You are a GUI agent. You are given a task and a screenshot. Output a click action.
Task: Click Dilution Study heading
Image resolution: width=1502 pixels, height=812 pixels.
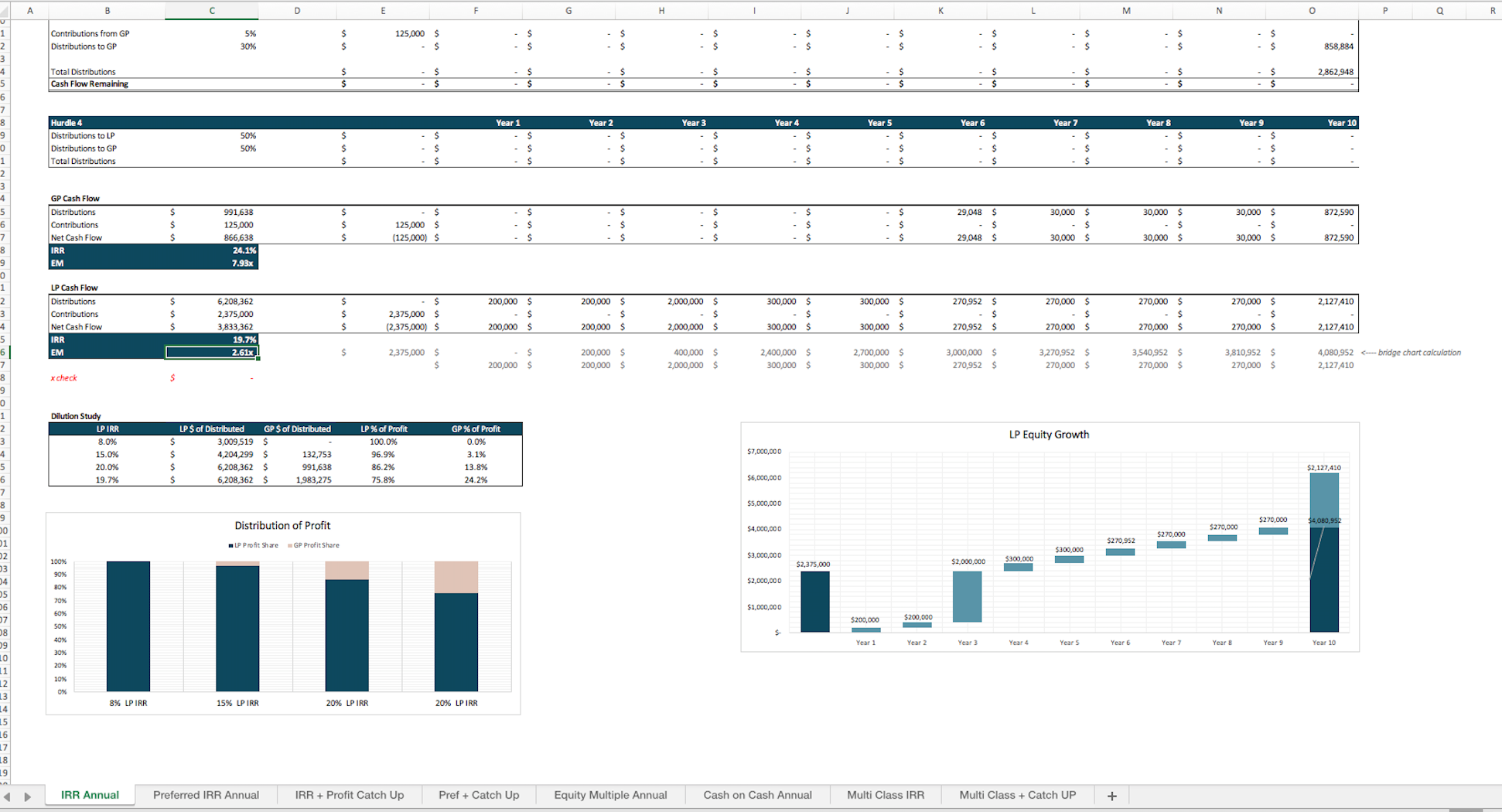pos(76,416)
